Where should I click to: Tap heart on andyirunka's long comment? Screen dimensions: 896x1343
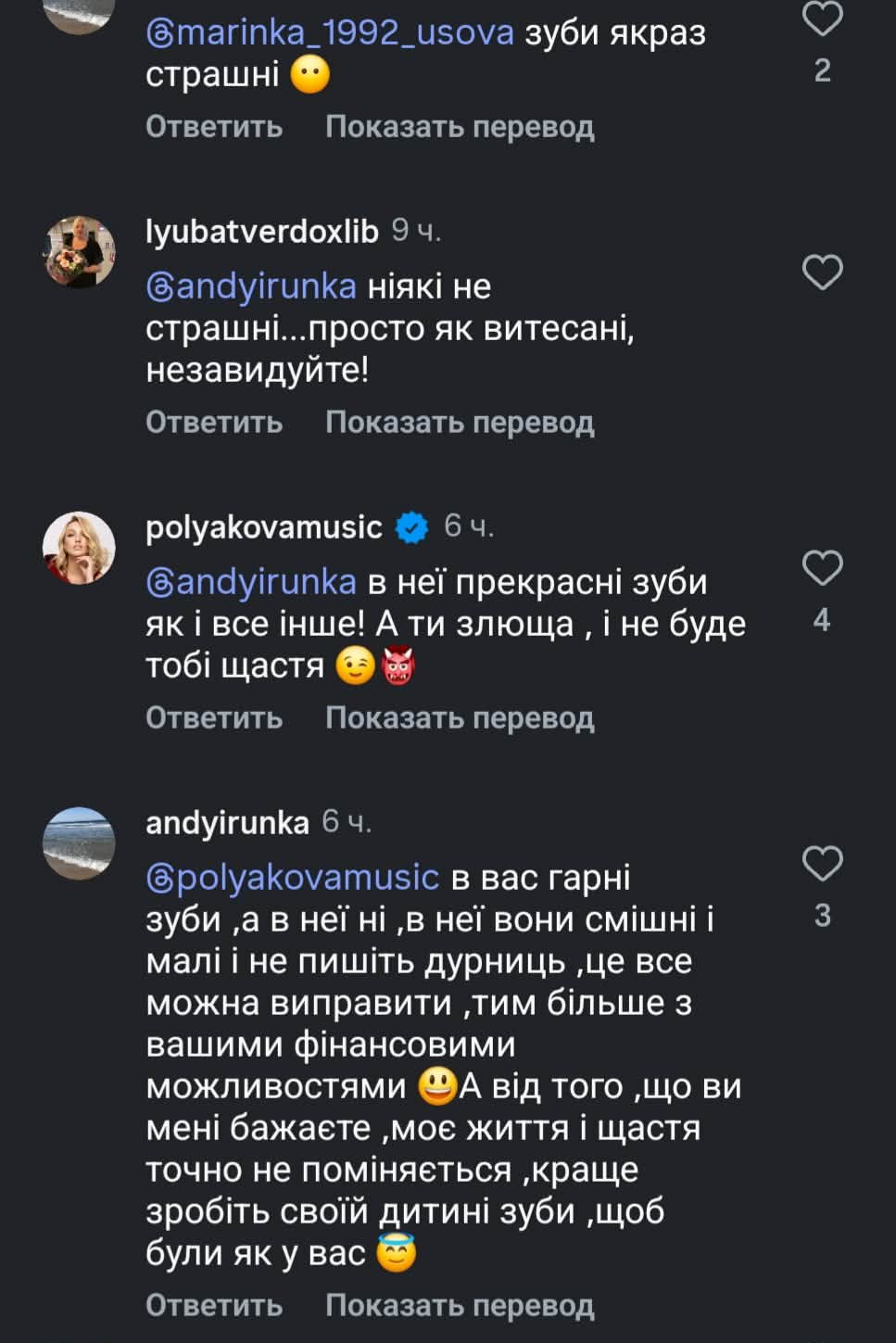[x=822, y=864]
